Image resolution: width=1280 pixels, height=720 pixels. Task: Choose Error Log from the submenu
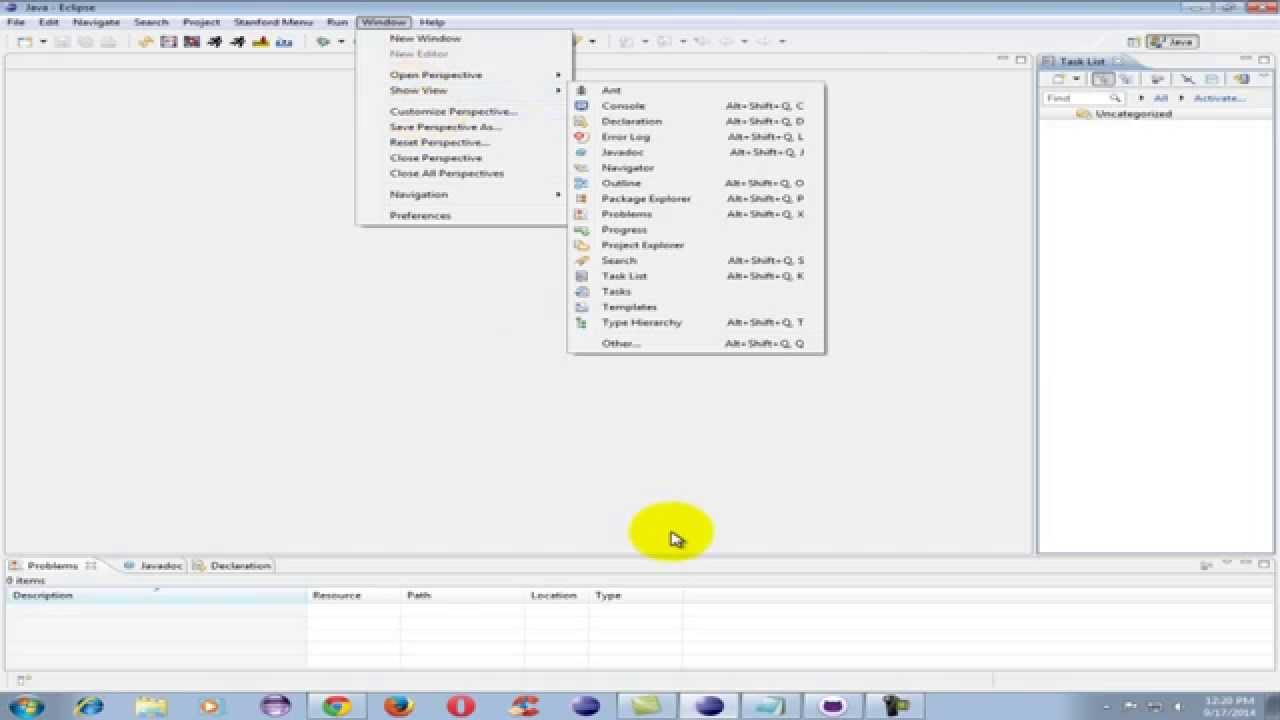695,137
